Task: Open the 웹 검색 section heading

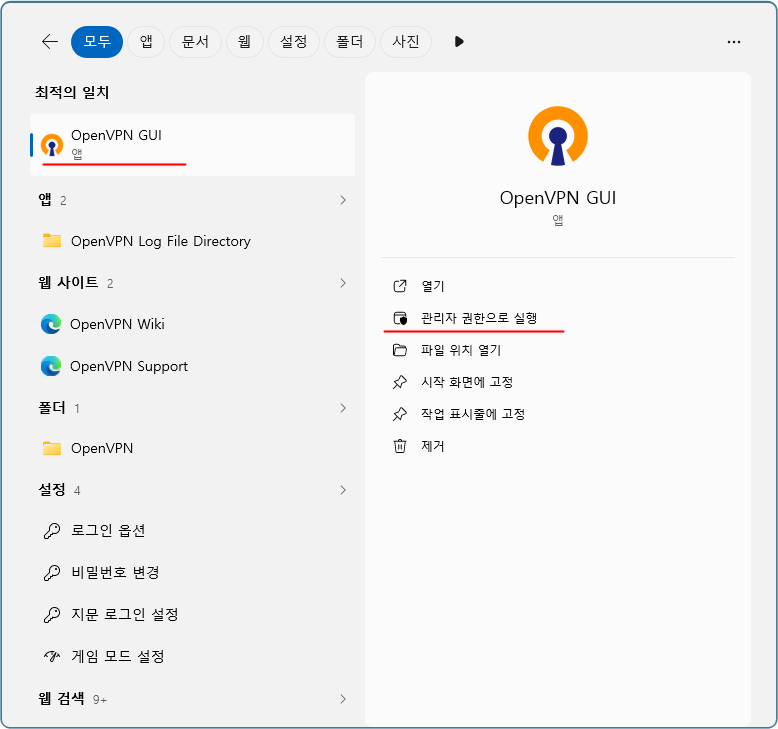Action: (62, 698)
